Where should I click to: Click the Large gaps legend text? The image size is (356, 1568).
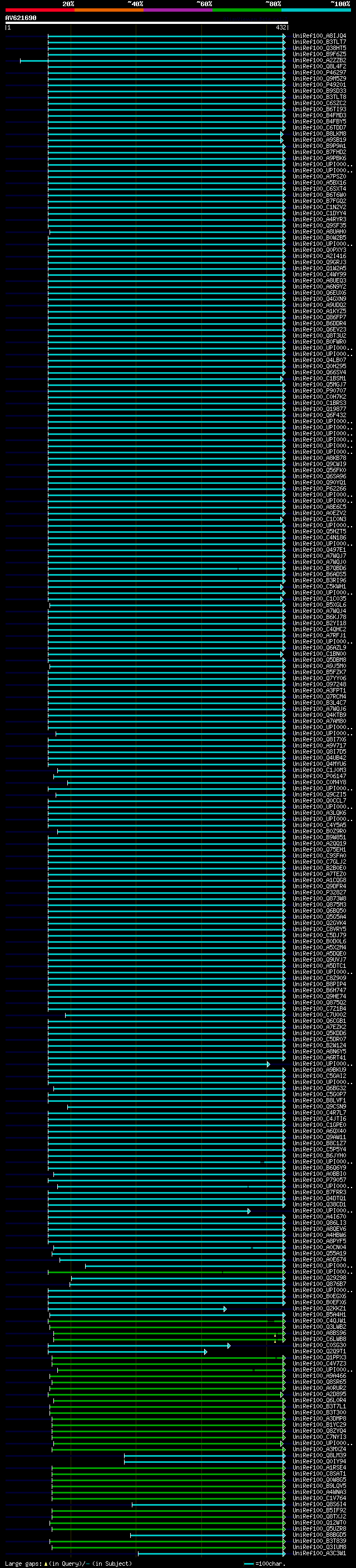68,1563
